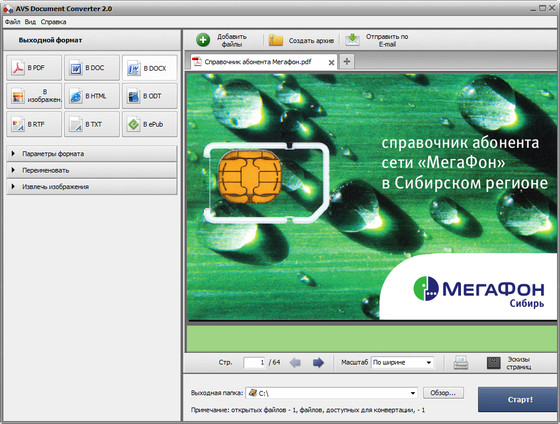560x424 pixels.
Task: Expand Параметры формата section
Action: click(x=92, y=154)
